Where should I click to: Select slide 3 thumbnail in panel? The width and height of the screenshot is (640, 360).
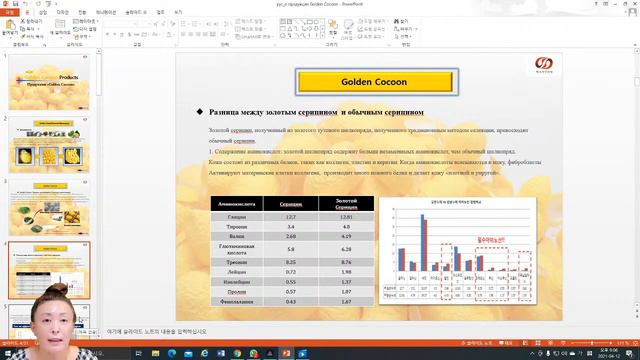(x=49, y=207)
